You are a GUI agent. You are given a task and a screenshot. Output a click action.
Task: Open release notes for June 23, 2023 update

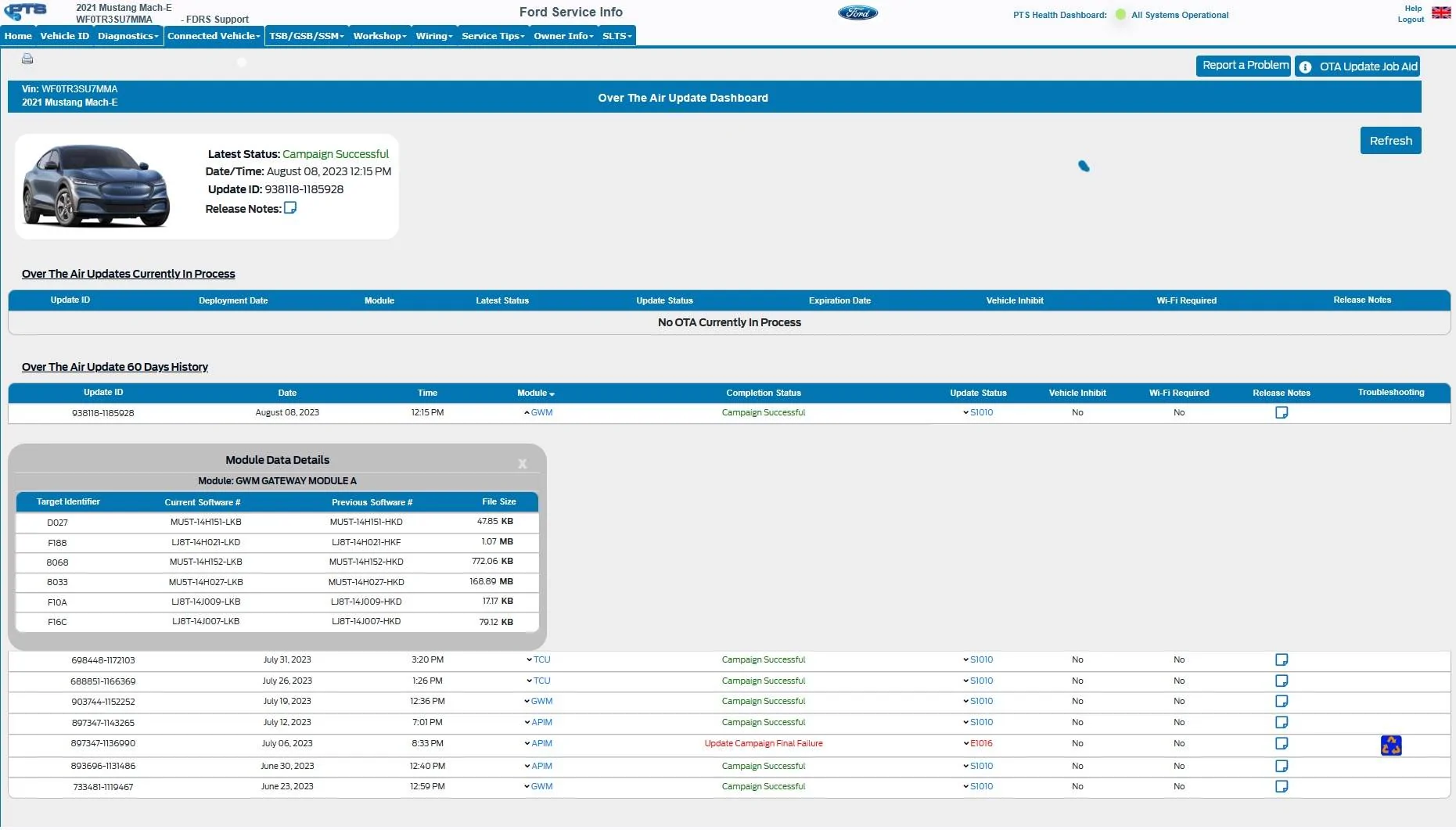(1282, 787)
